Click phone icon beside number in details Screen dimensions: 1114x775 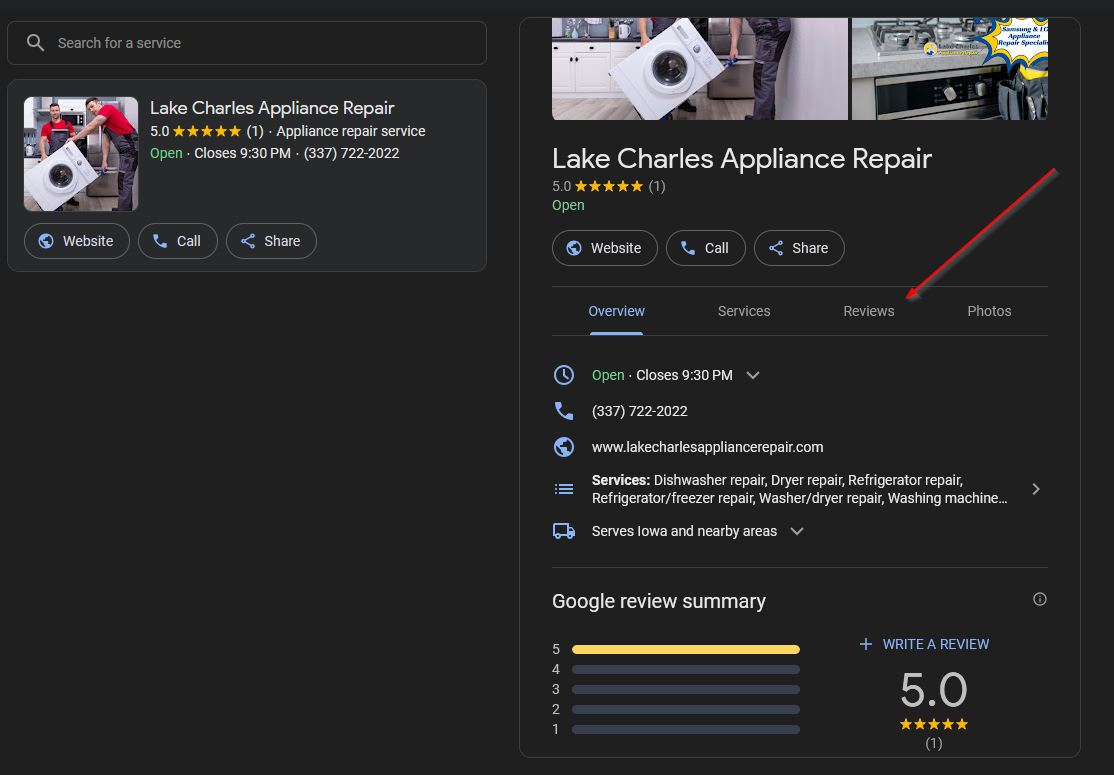pos(564,411)
